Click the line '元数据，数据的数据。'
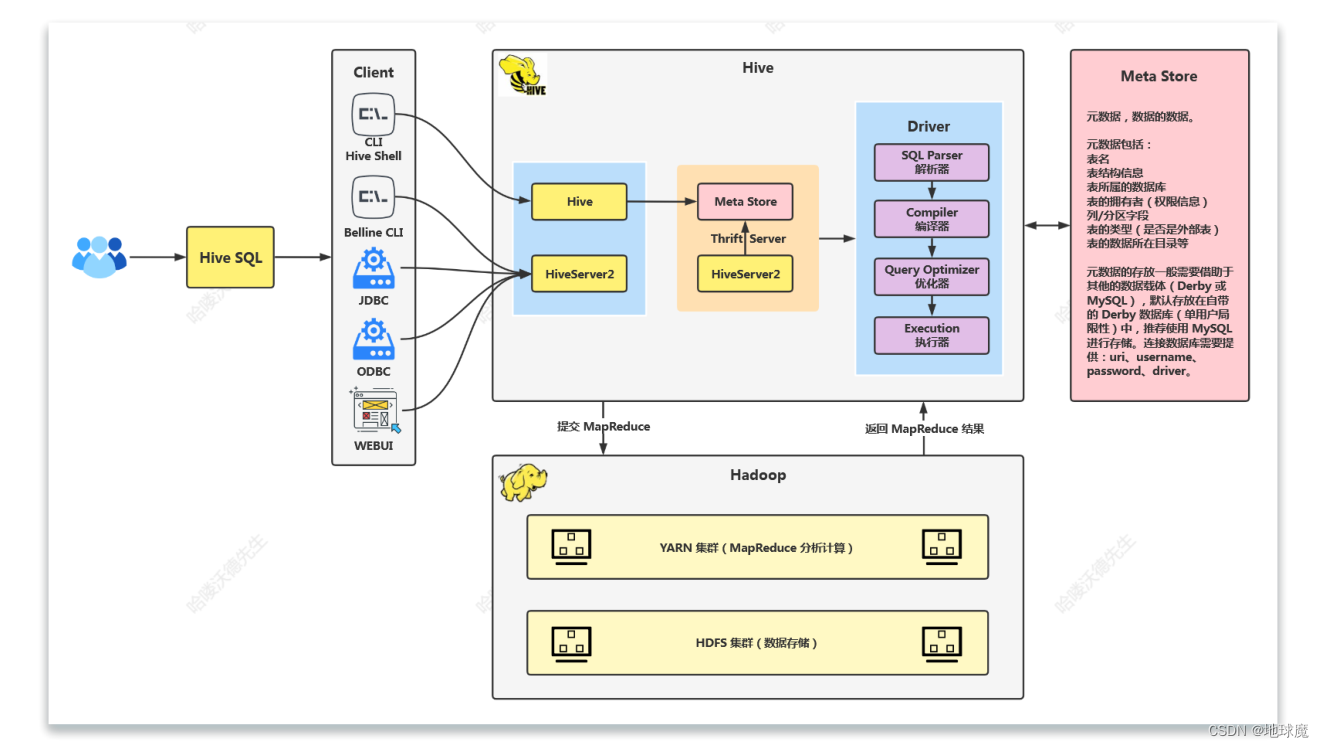Image resolution: width=1324 pixels, height=747 pixels. [1141, 116]
